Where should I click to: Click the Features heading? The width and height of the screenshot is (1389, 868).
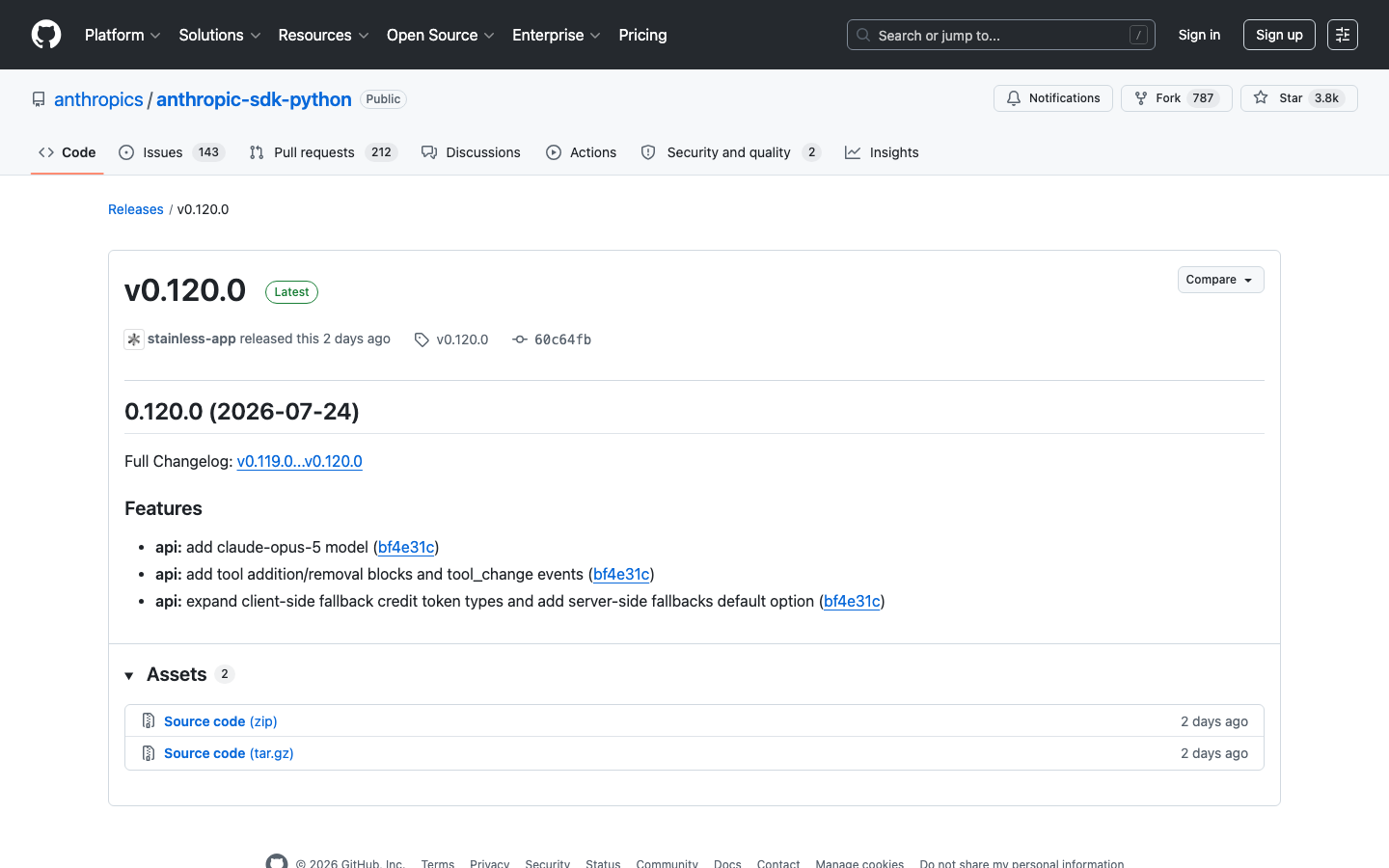[x=163, y=508]
